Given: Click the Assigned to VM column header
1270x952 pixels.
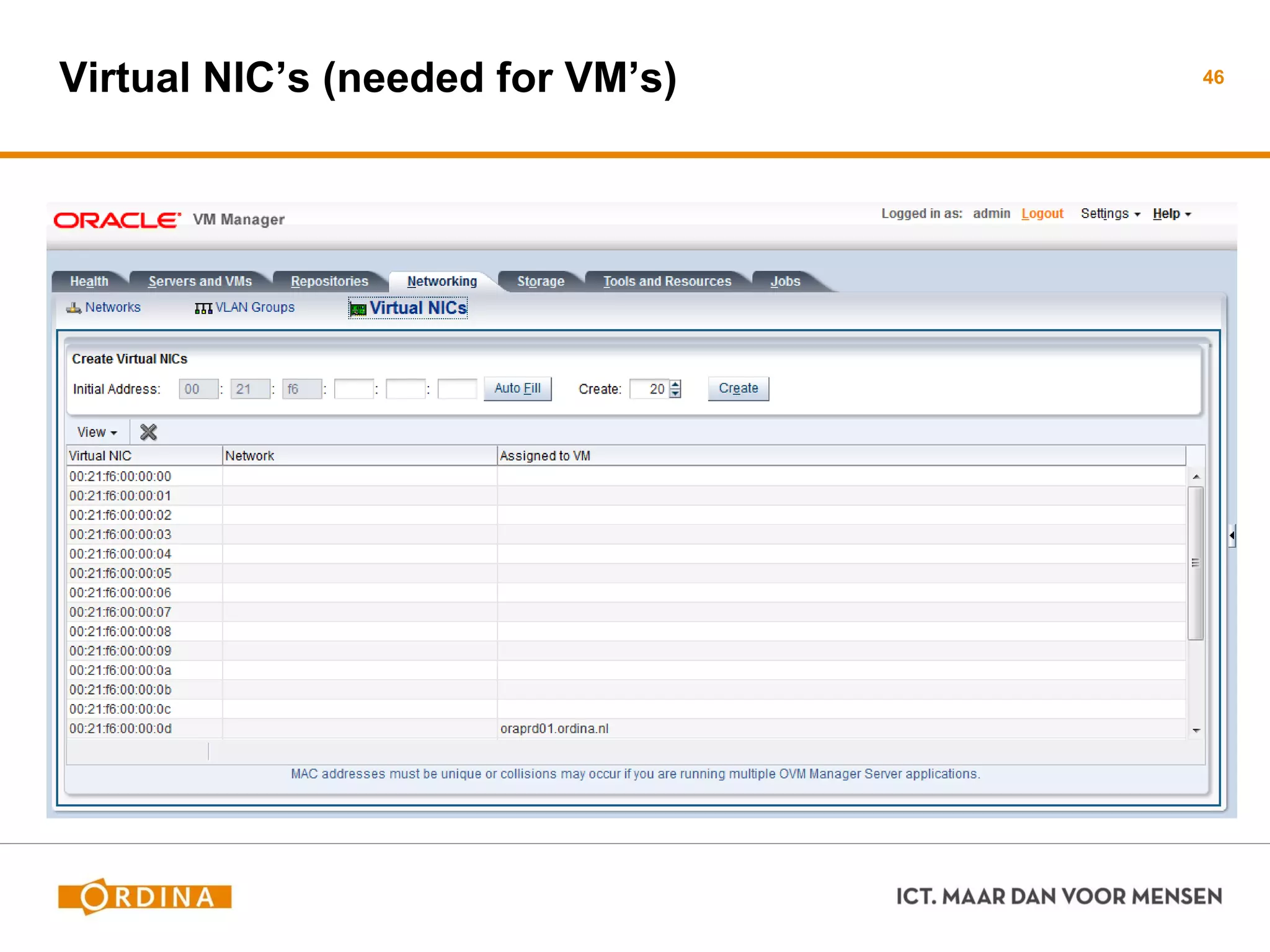Looking at the screenshot, I should (x=841, y=456).
